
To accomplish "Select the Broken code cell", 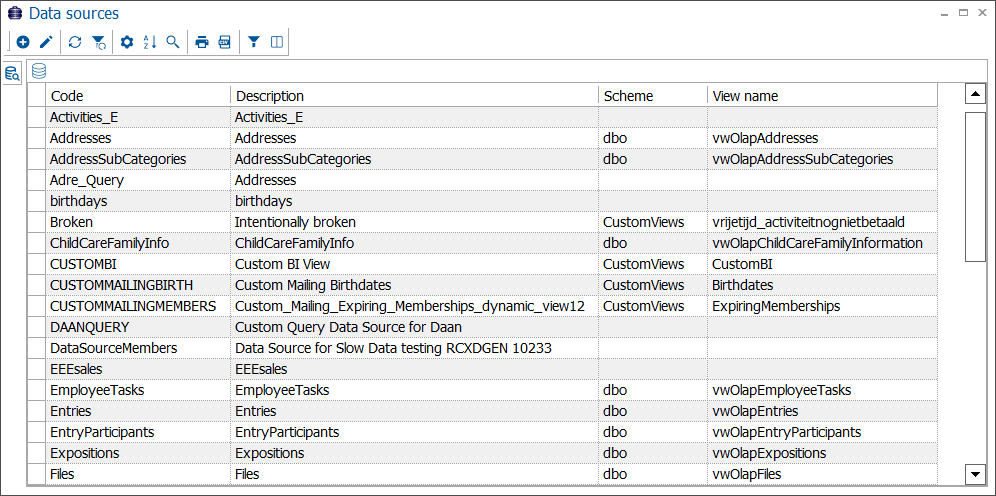I will (138, 222).
